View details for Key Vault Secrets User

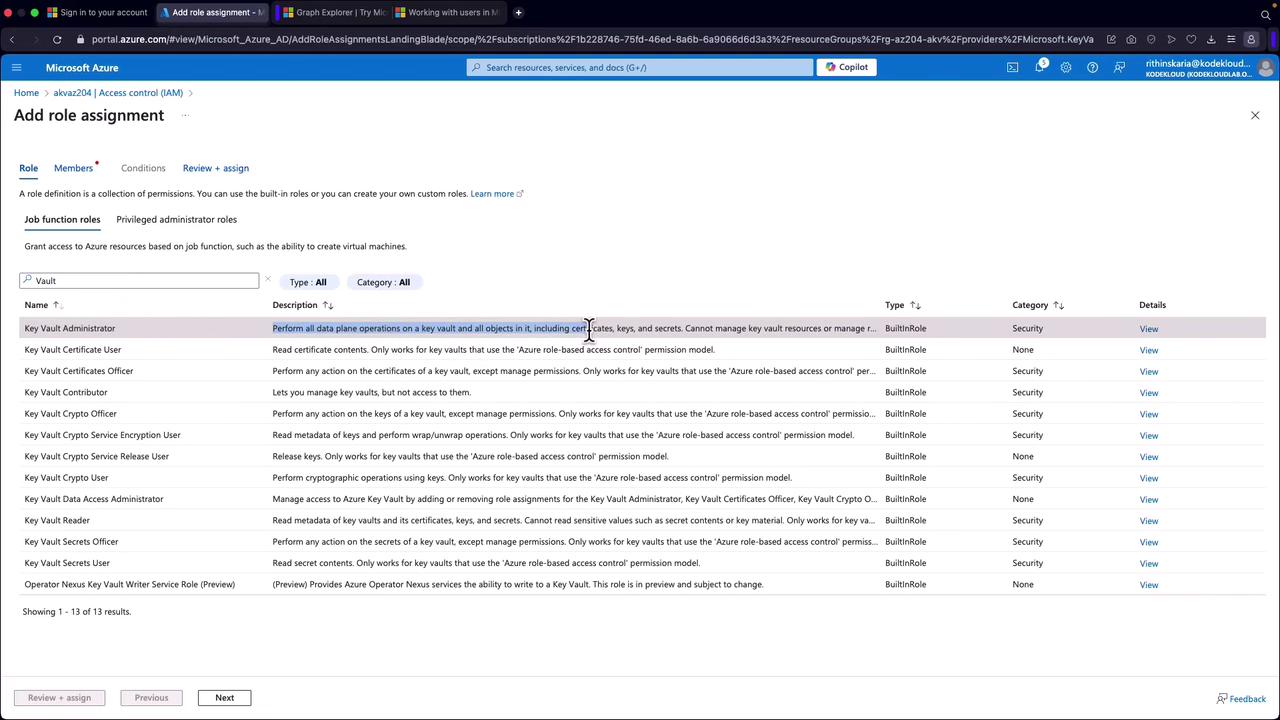(x=1148, y=564)
